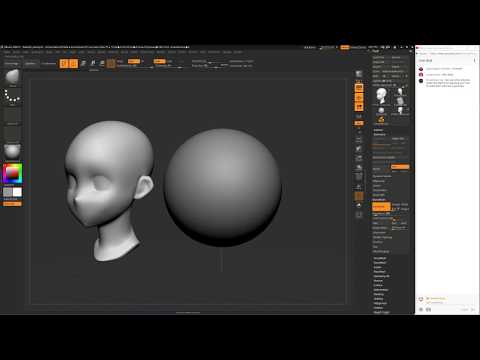Screen dimensions: 480x360
Task: Select the gray secondary color swatch
Action: tap(8, 192)
